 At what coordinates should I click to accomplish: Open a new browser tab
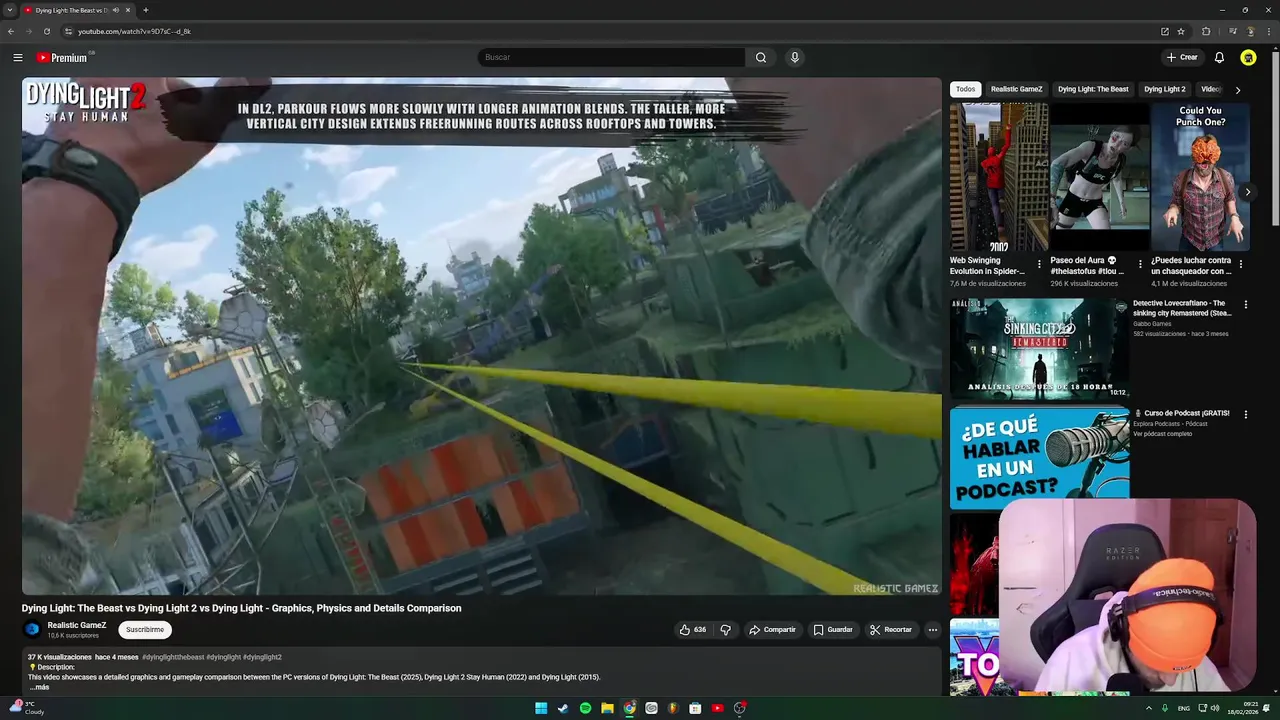click(x=146, y=10)
